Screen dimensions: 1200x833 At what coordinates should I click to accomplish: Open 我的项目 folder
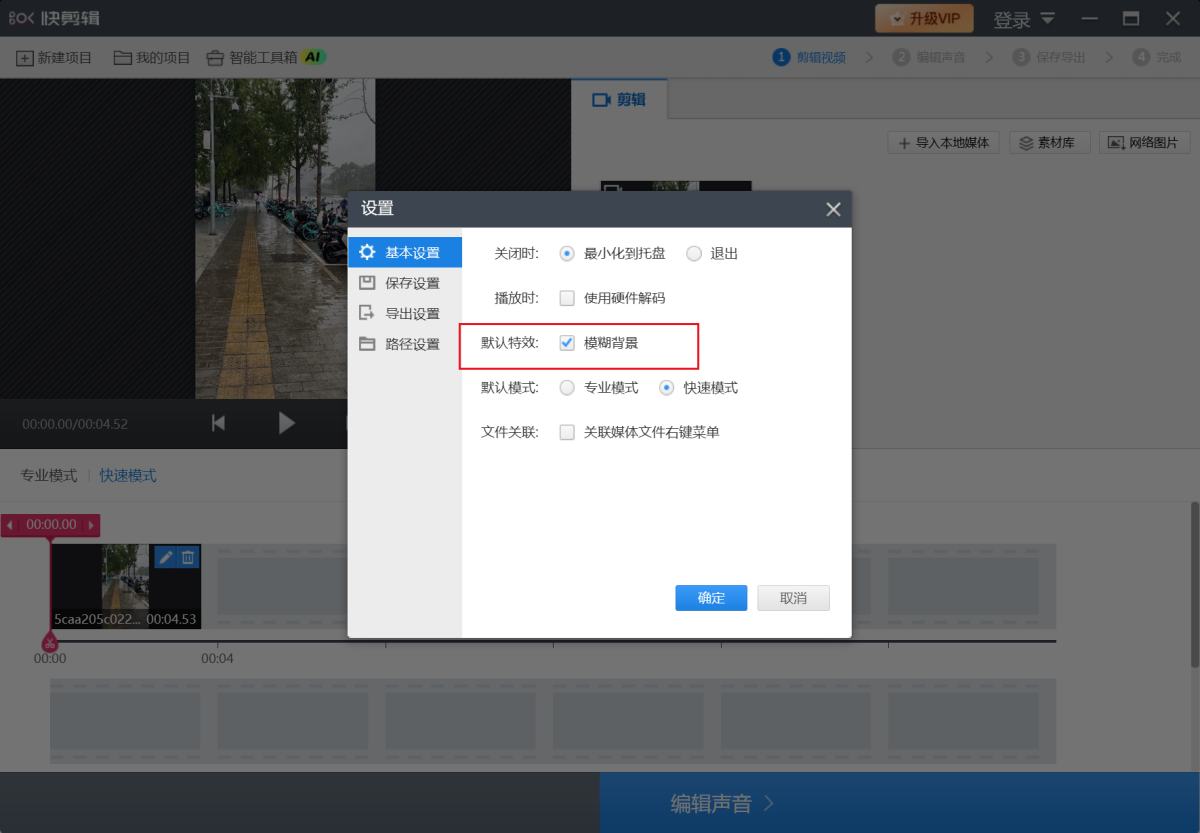click(x=152, y=58)
